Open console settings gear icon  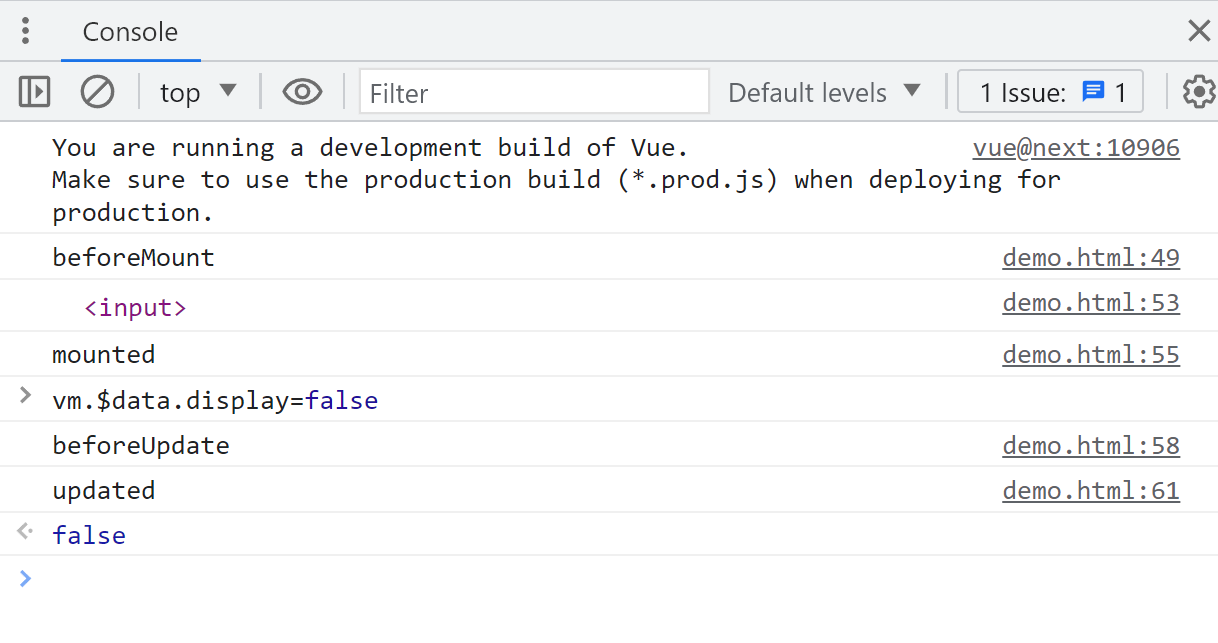[1198, 92]
